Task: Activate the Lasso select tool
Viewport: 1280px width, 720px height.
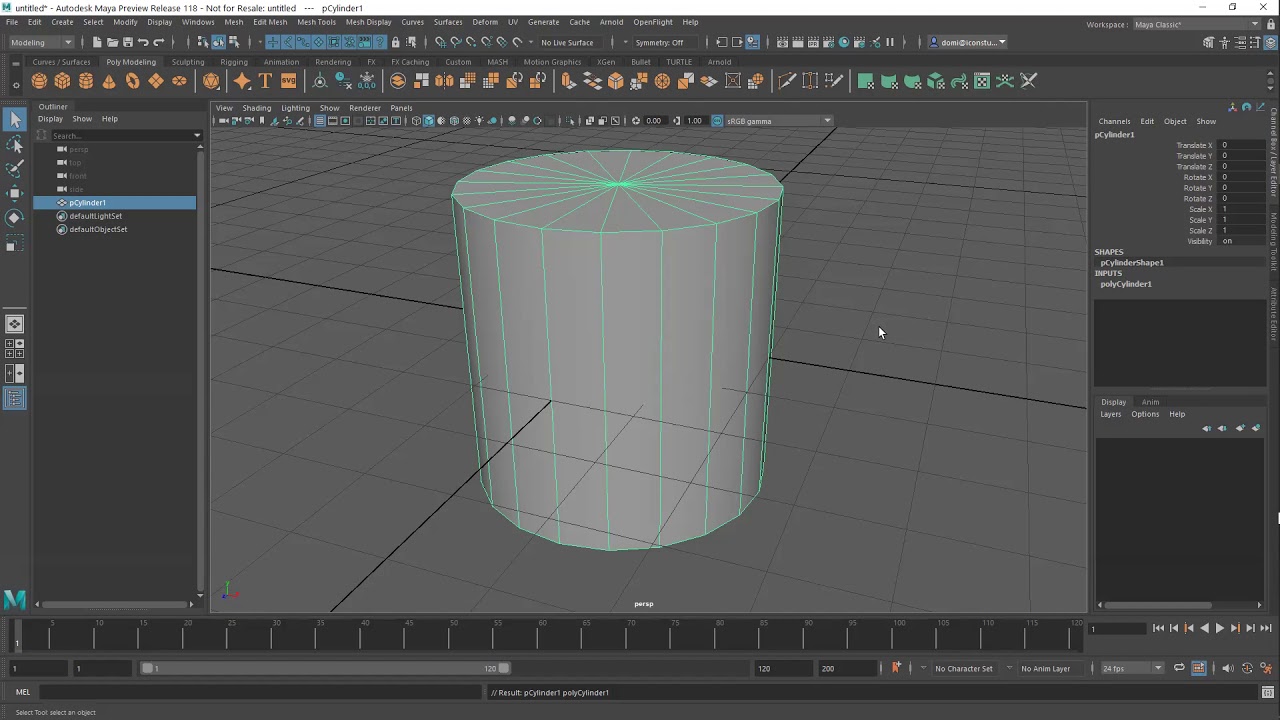Action: (x=14, y=145)
